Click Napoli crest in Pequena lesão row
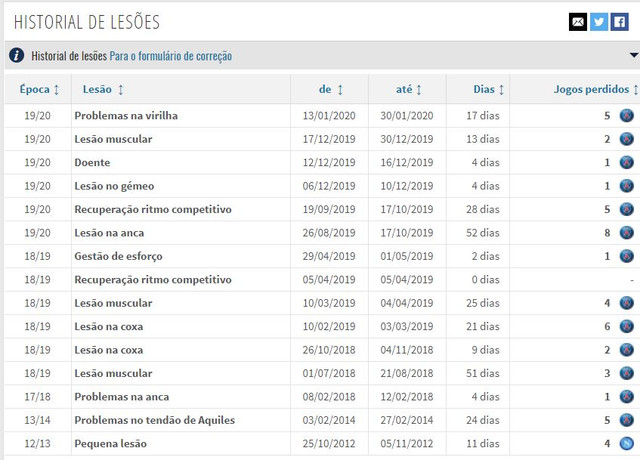 click(x=627, y=443)
